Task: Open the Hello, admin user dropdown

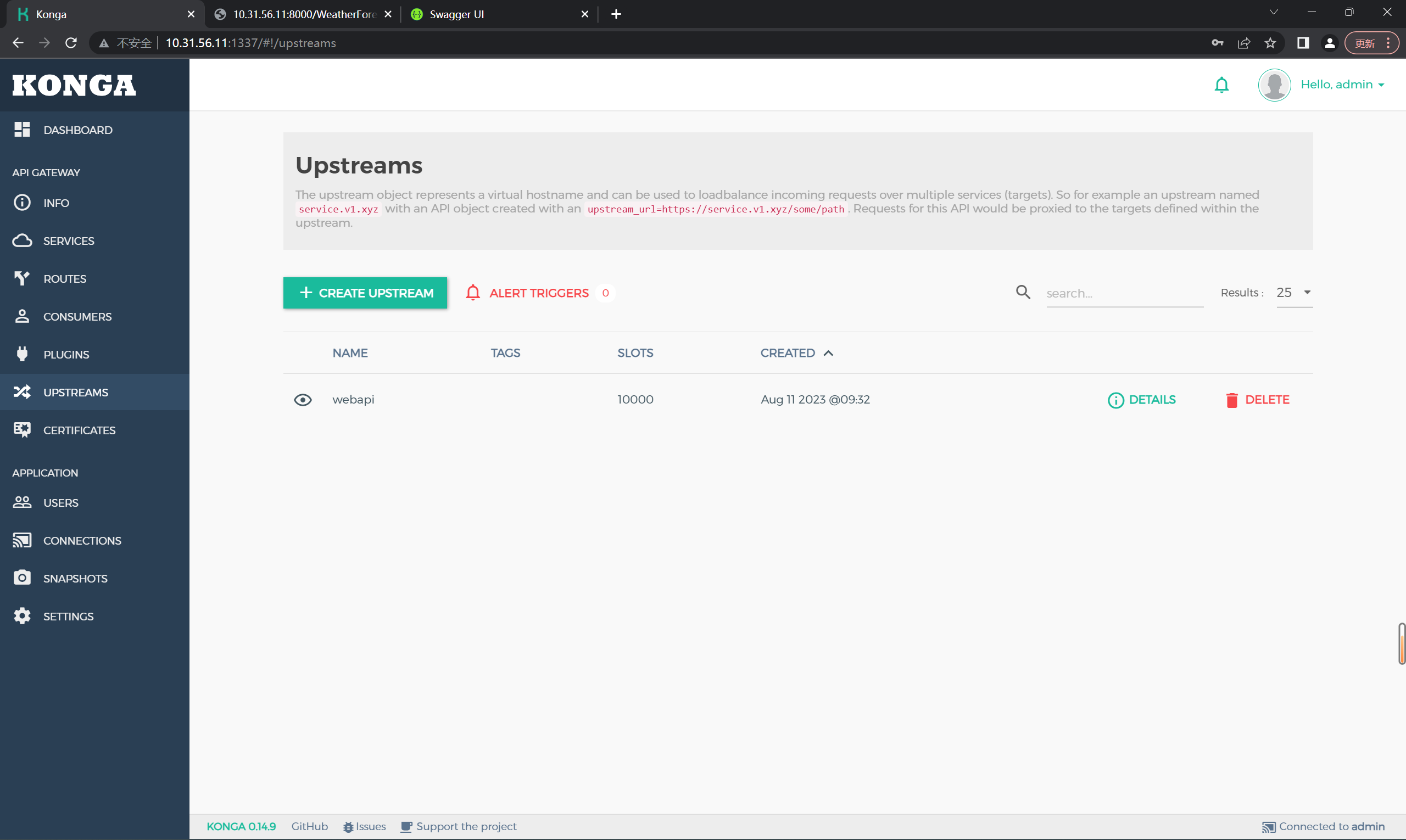Action: (1342, 85)
